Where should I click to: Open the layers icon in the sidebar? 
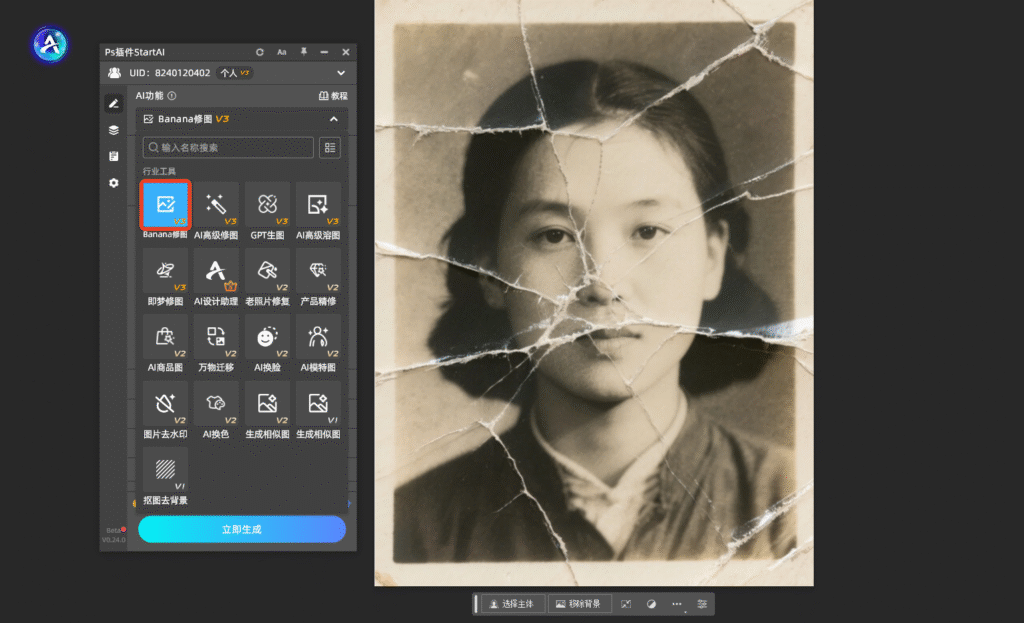pyautogui.click(x=114, y=130)
